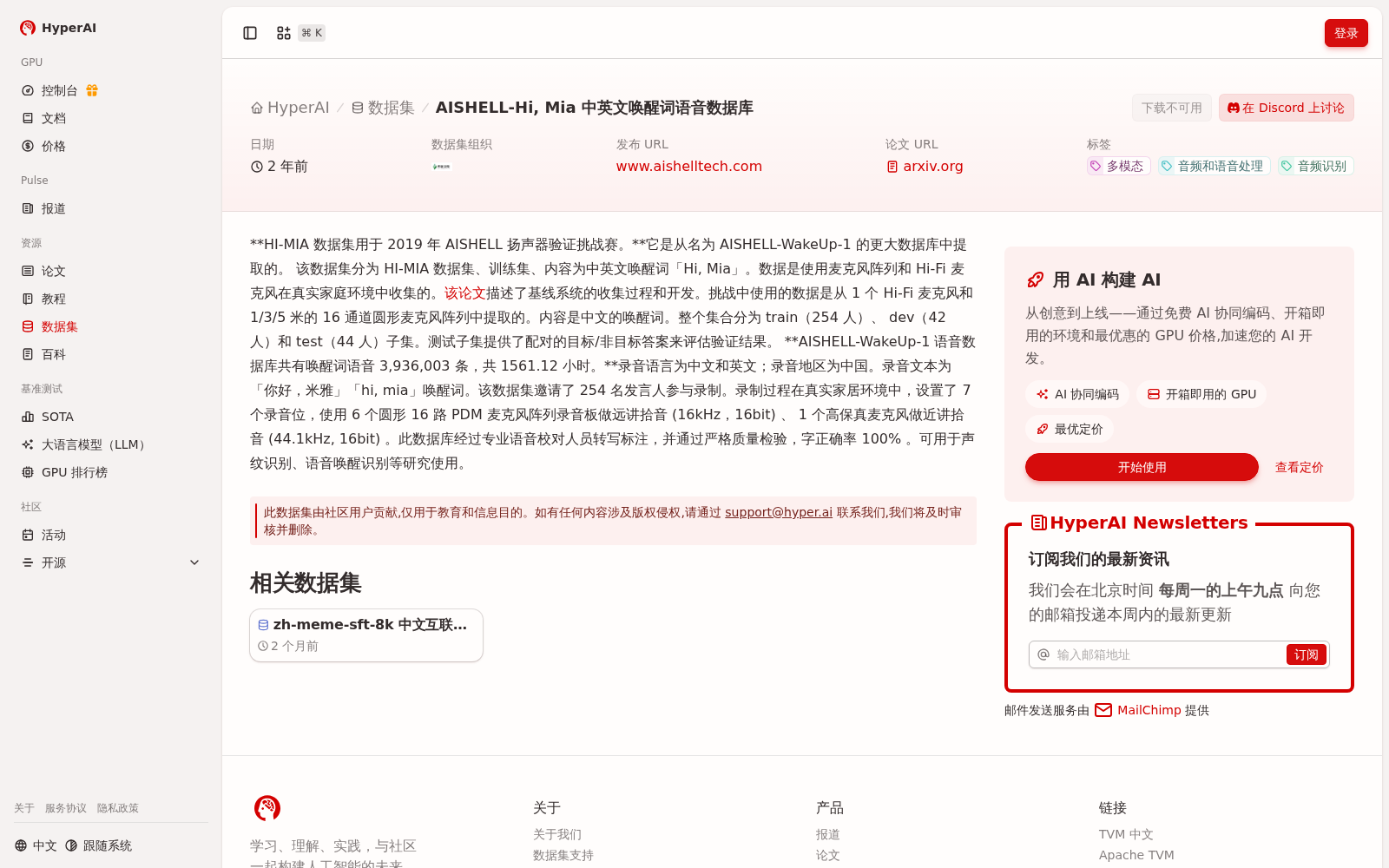The height and width of the screenshot is (868, 1389).
Task: Click the 开箱即用的 GPU chip
Action: (1201, 394)
